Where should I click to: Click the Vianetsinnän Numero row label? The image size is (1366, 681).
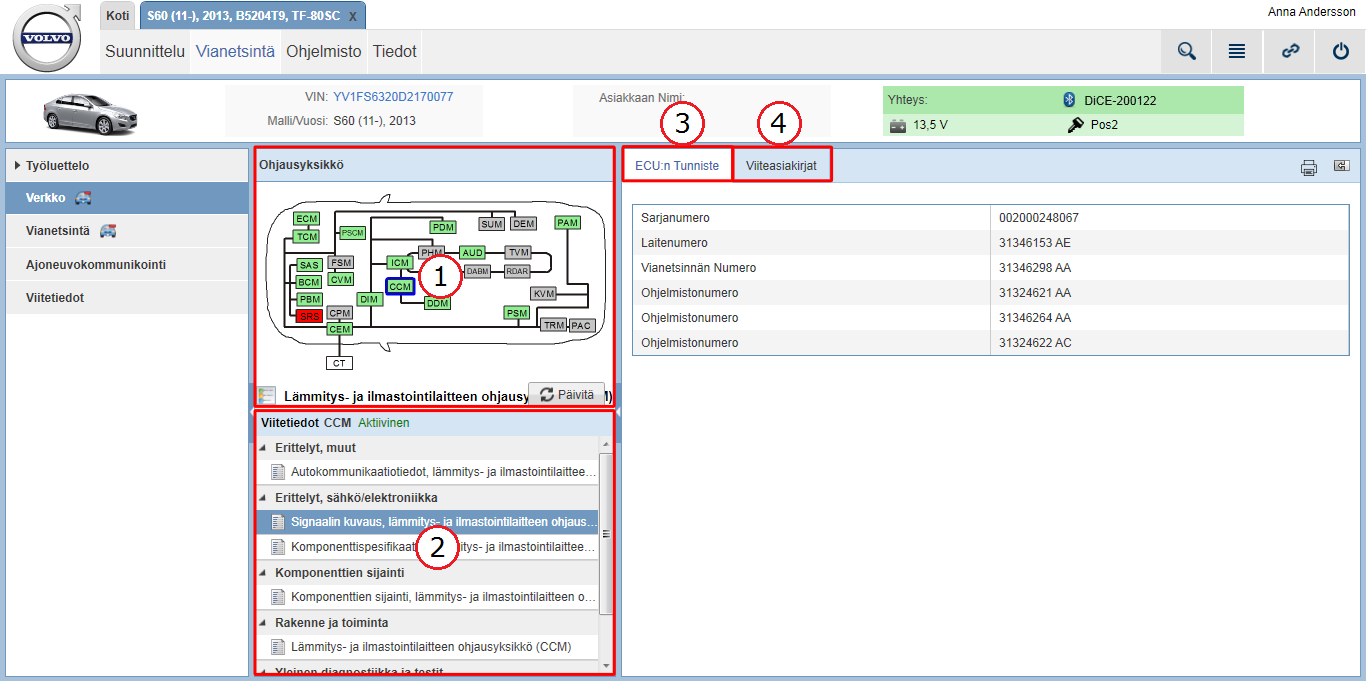pos(698,268)
